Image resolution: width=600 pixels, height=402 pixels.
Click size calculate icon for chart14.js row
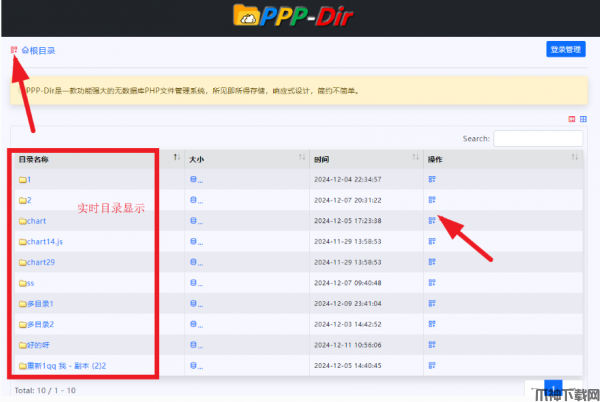(196, 241)
